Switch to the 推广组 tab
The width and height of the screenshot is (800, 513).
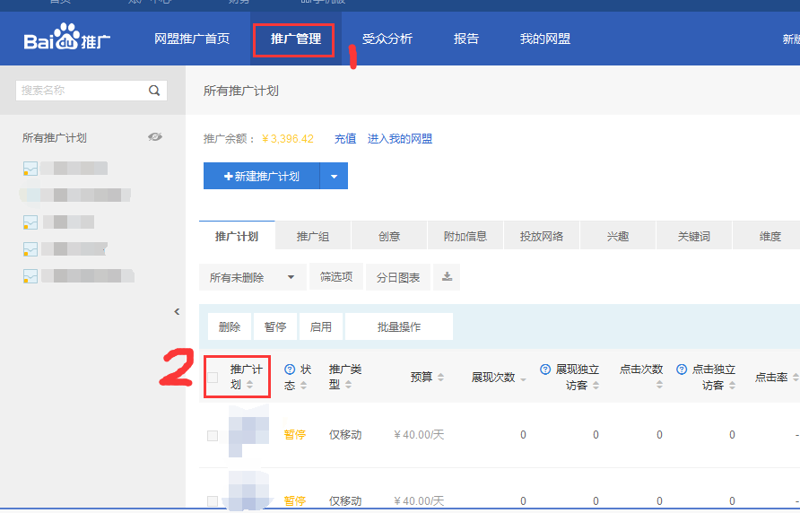(313, 236)
